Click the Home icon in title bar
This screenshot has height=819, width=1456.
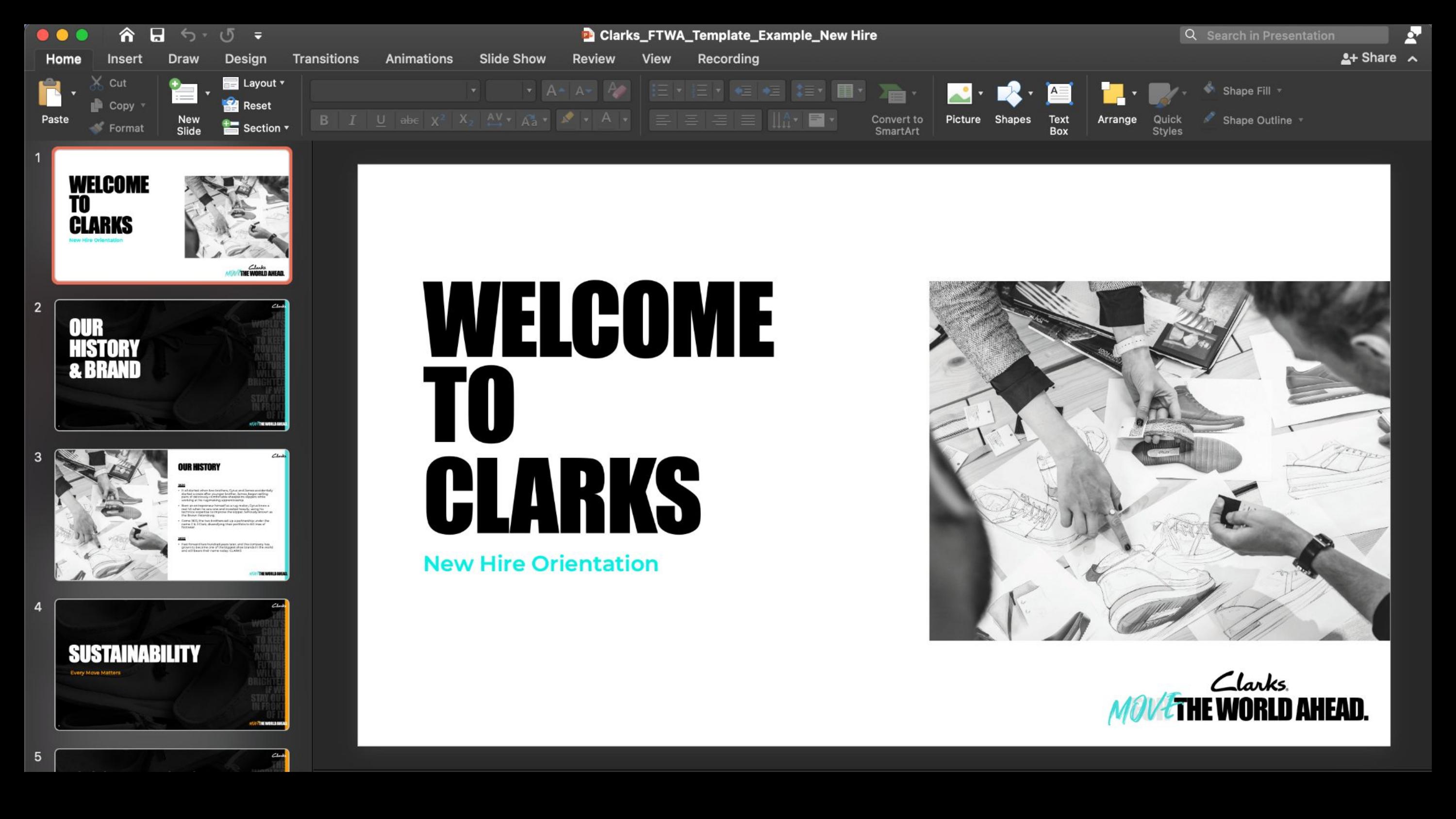pos(127,35)
